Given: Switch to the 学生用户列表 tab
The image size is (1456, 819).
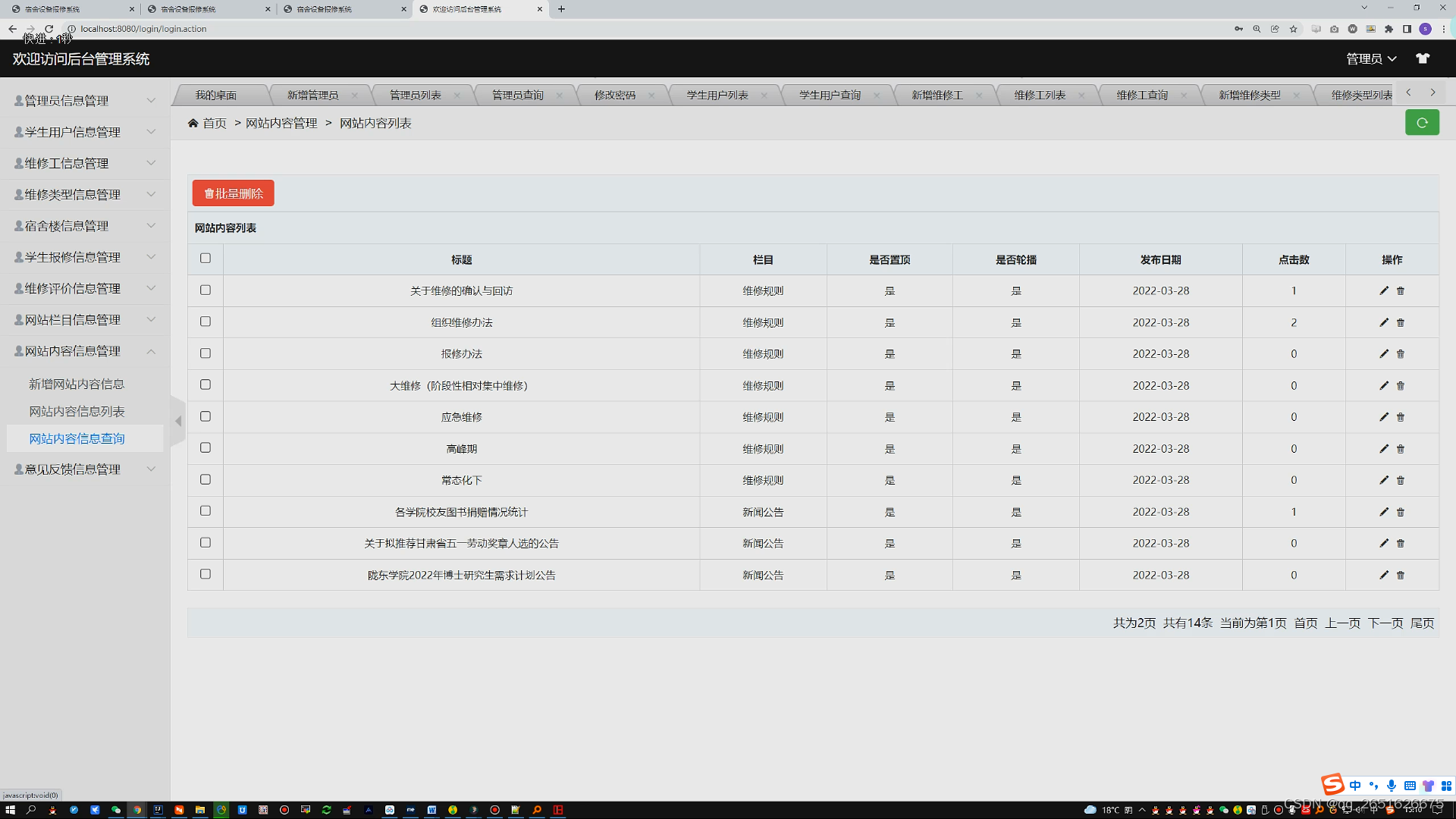Looking at the screenshot, I should (x=717, y=95).
